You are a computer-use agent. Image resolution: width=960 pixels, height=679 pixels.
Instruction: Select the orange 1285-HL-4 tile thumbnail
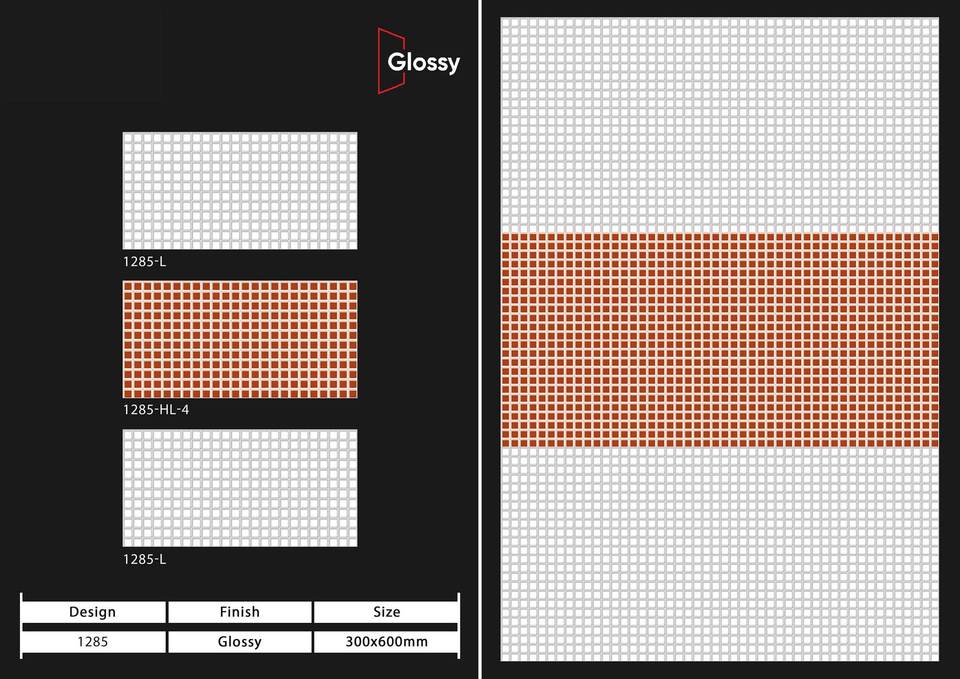240,339
